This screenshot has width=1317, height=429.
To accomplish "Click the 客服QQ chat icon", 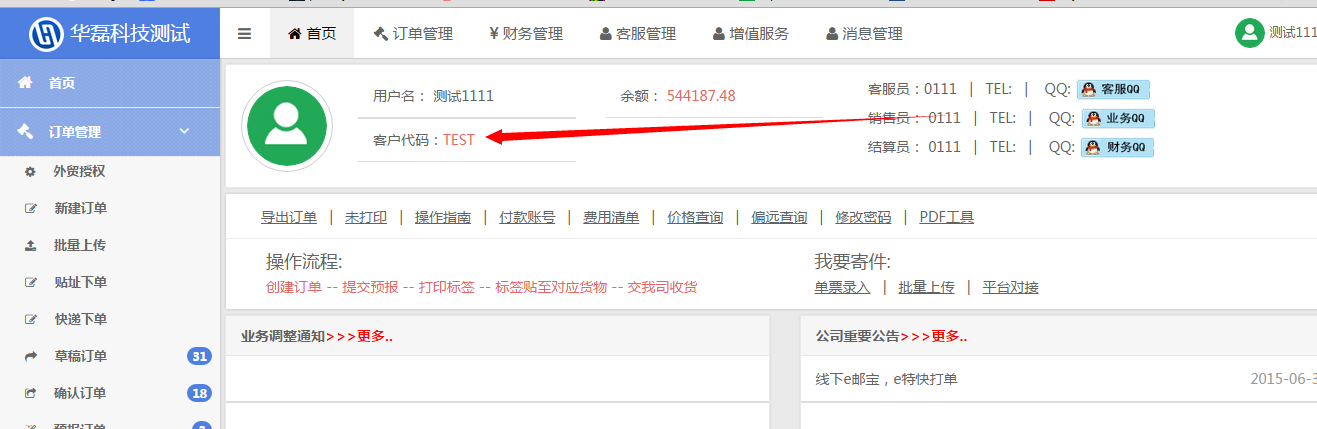I will (1113, 89).
